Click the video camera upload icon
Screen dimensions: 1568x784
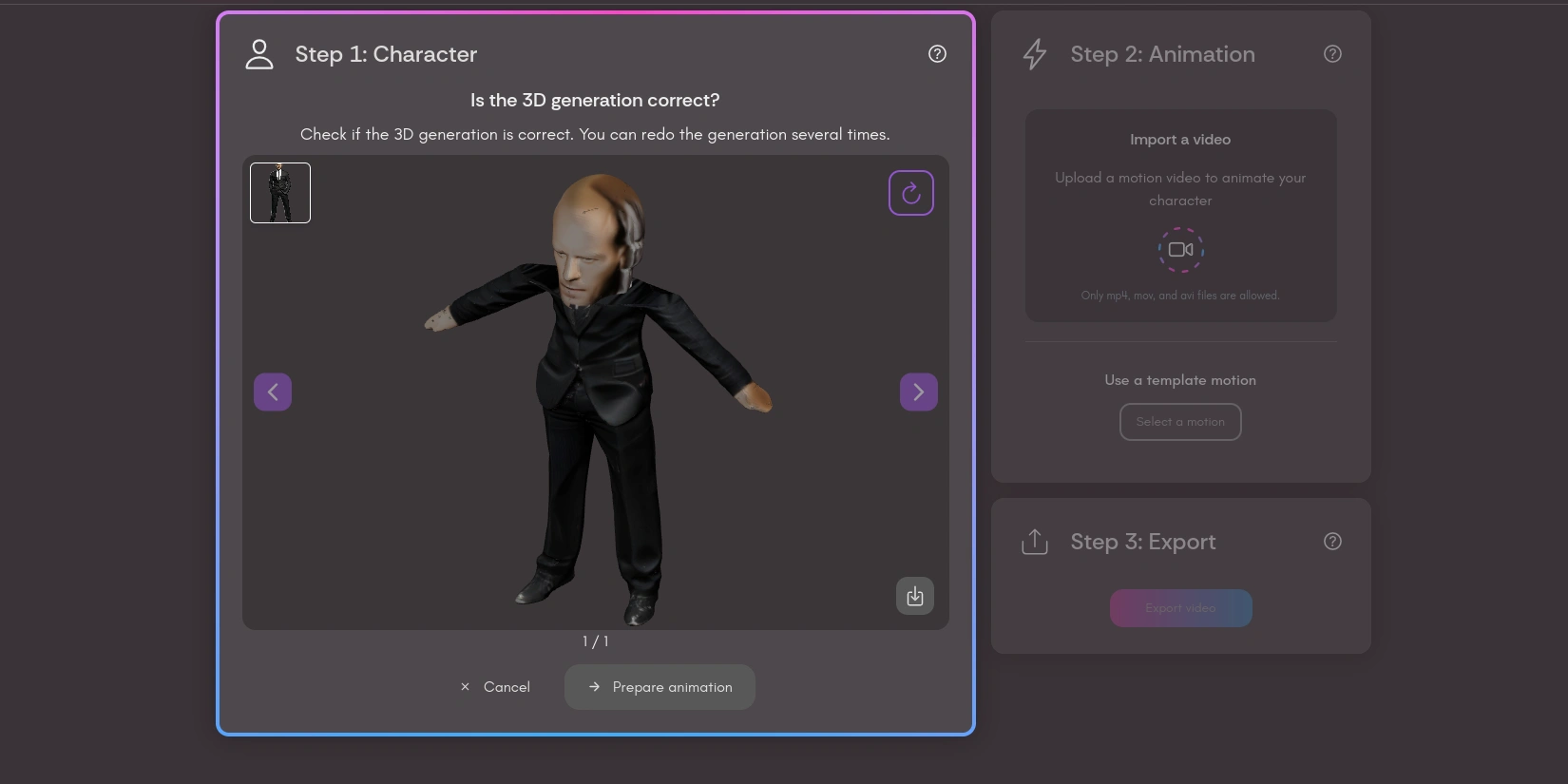[1180, 250]
